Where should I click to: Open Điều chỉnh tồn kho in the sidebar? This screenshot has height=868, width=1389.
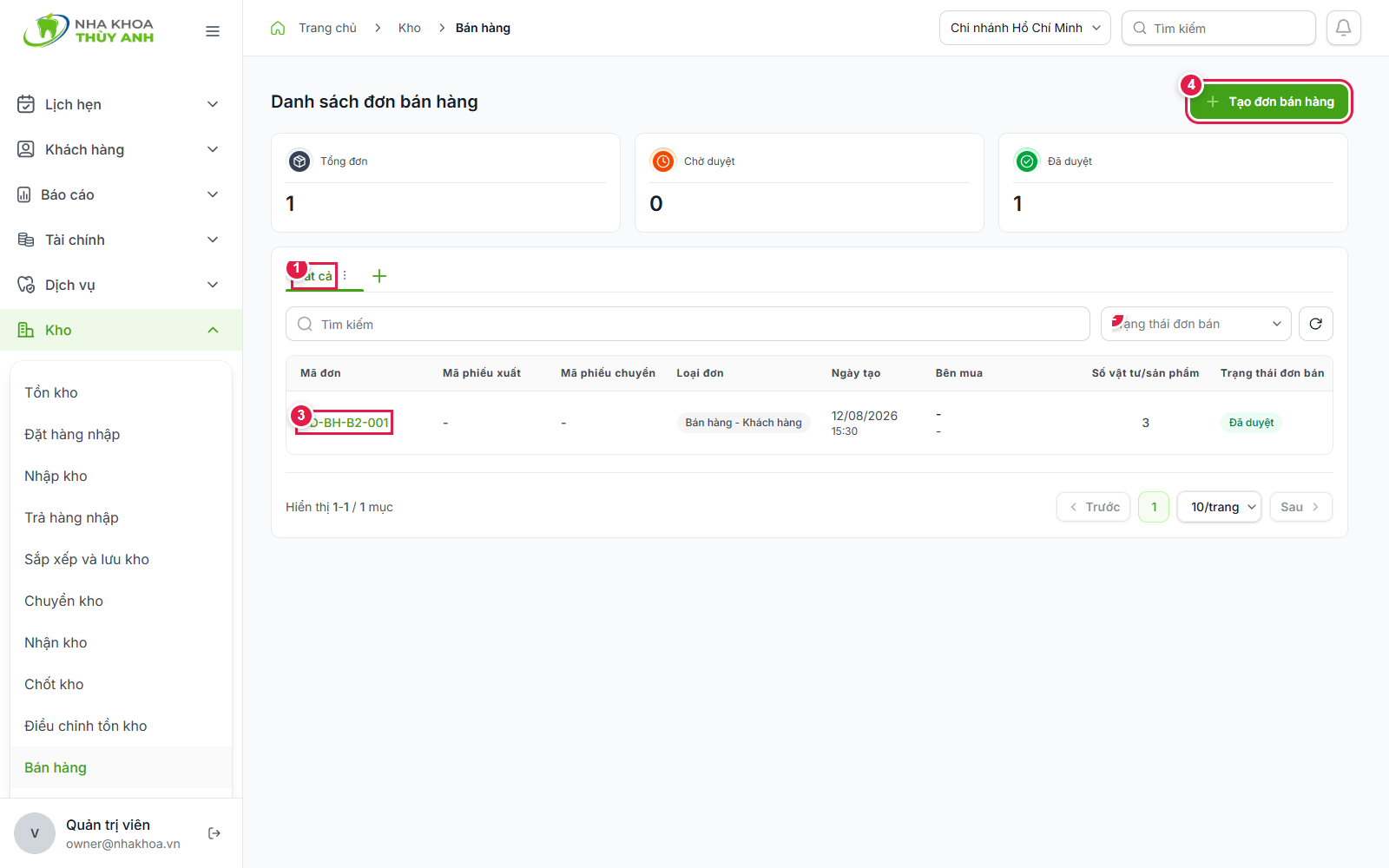[x=86, y=726]
